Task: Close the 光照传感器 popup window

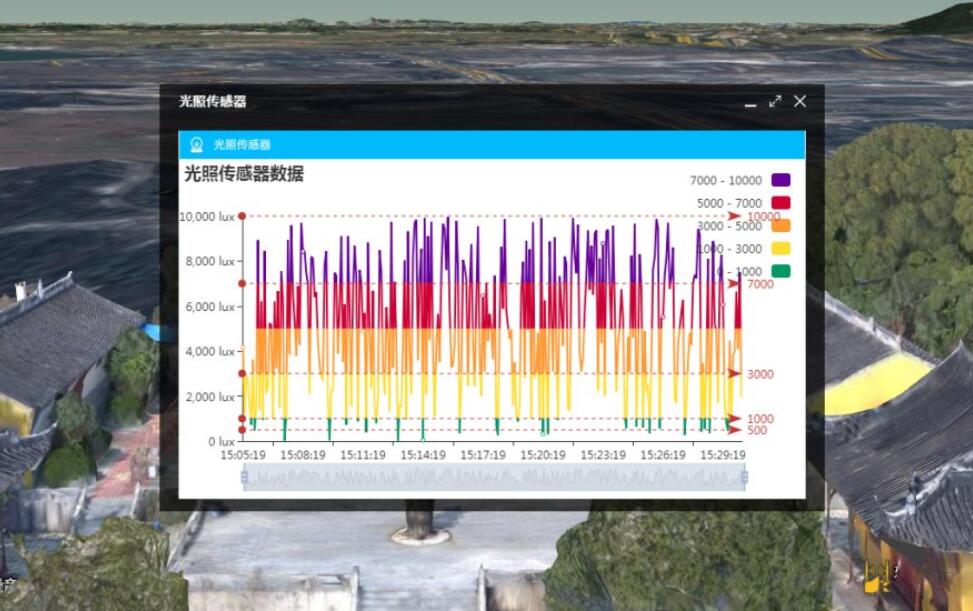Action: (x=800, y=101)
